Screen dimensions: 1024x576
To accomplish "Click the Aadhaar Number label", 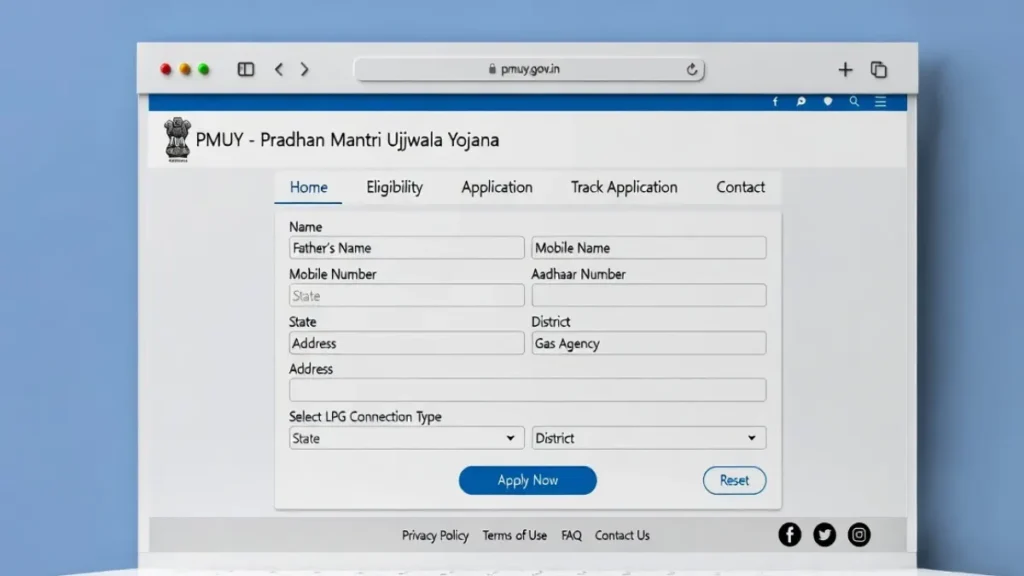I will pos(578,274).
